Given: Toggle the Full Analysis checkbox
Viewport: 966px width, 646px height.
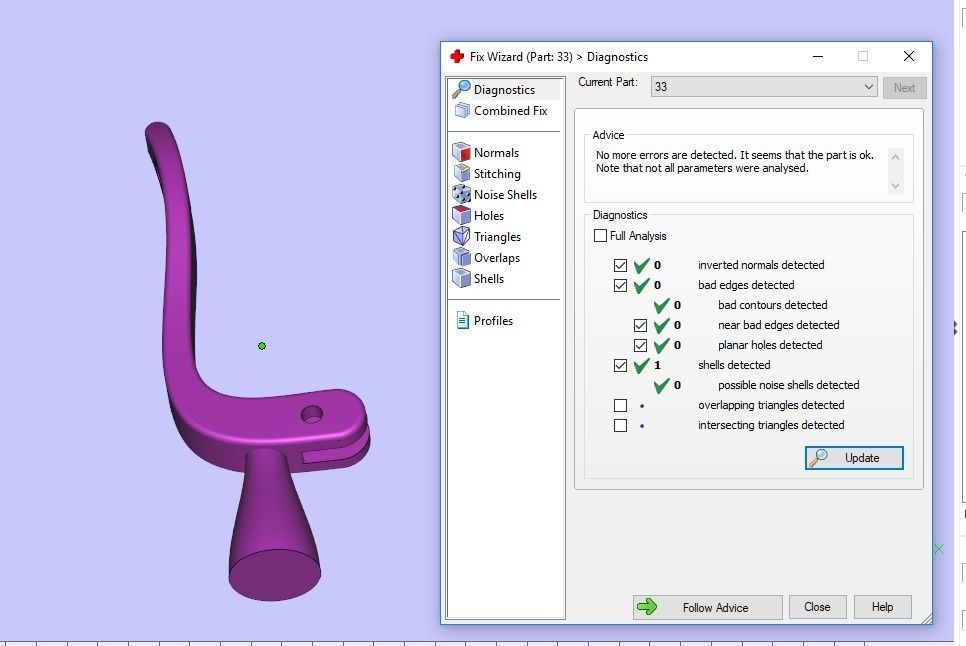Looking at the screenshot, I should click(x=600, y=235).
